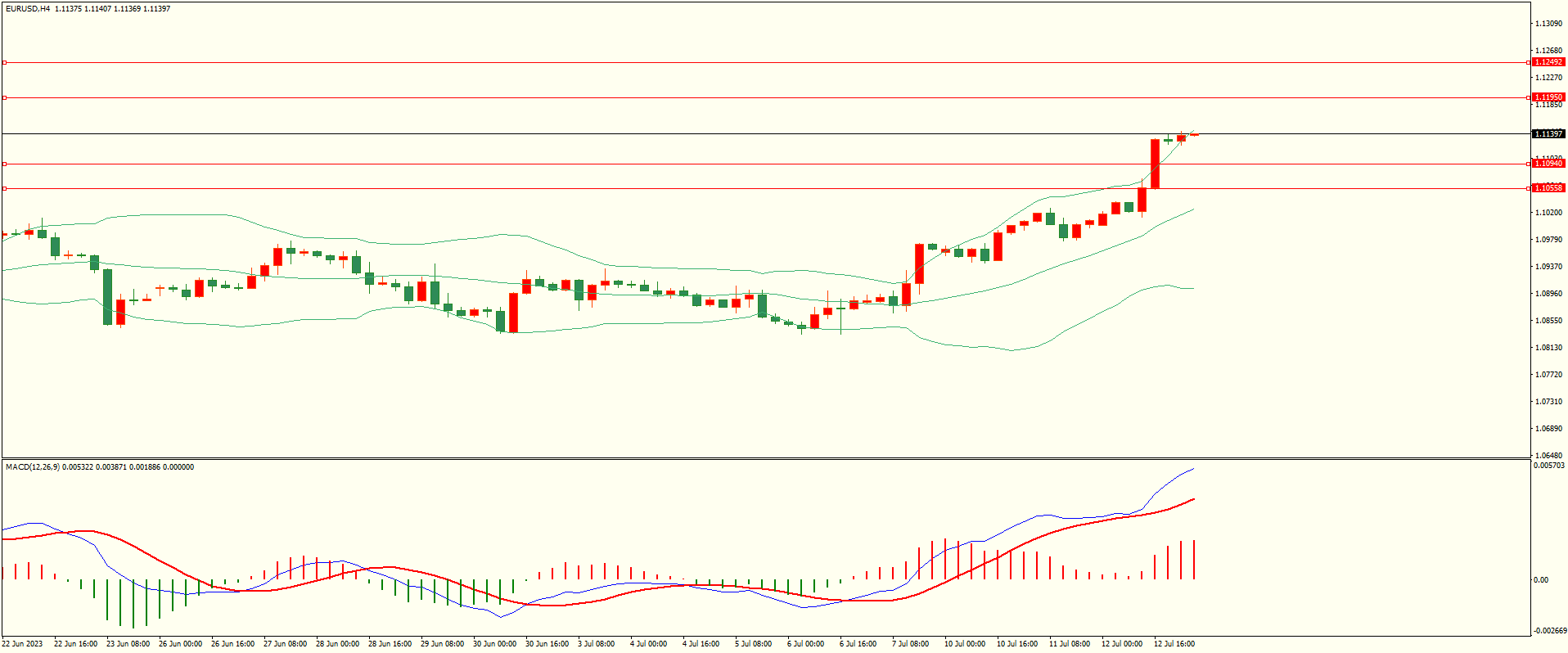
Task: Select the red 1.12492 price level tag
Action: pos(1548,62)
